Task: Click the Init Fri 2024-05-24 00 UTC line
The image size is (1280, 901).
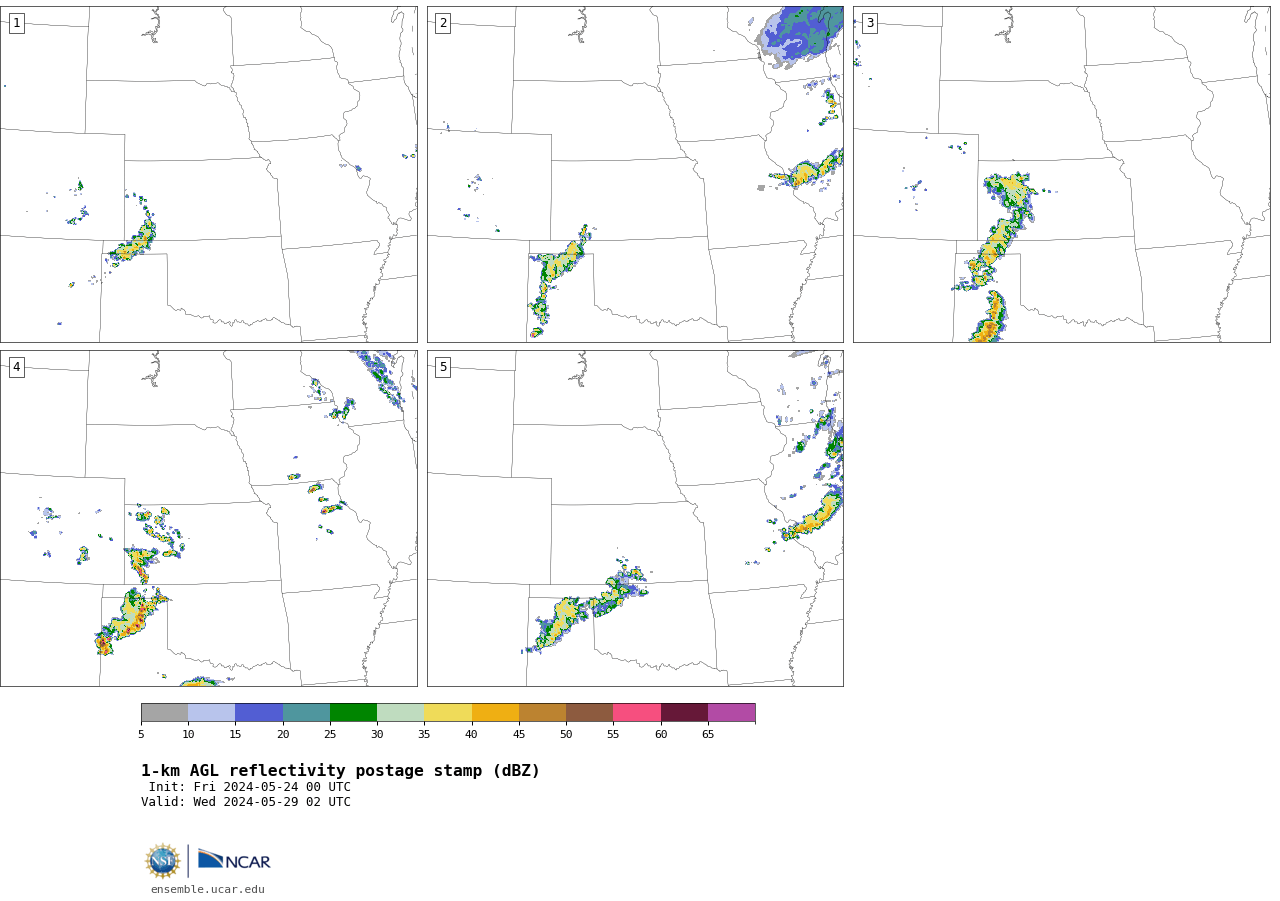Action: 250,787
